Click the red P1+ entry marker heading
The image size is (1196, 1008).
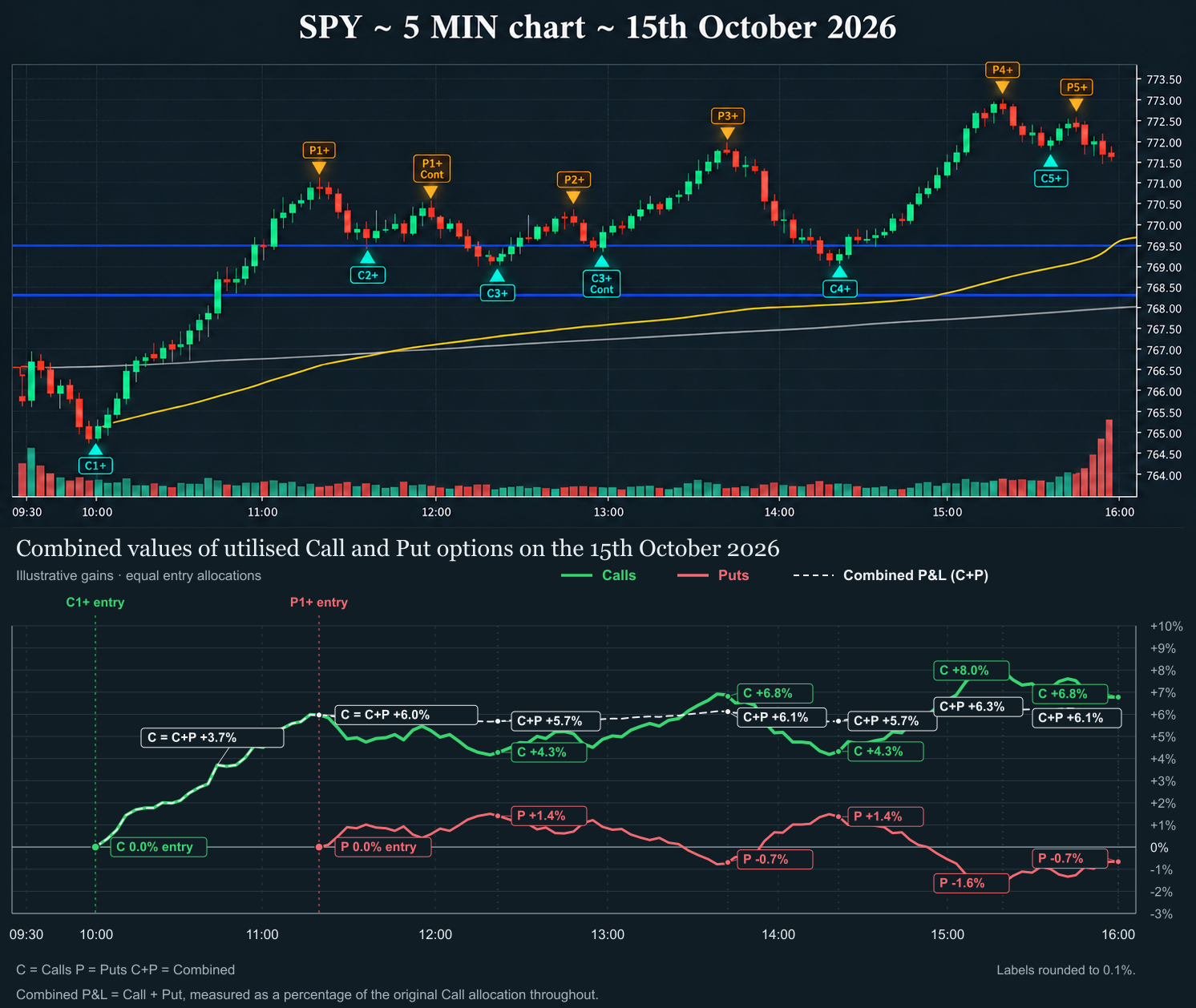(x=319, y=603)
